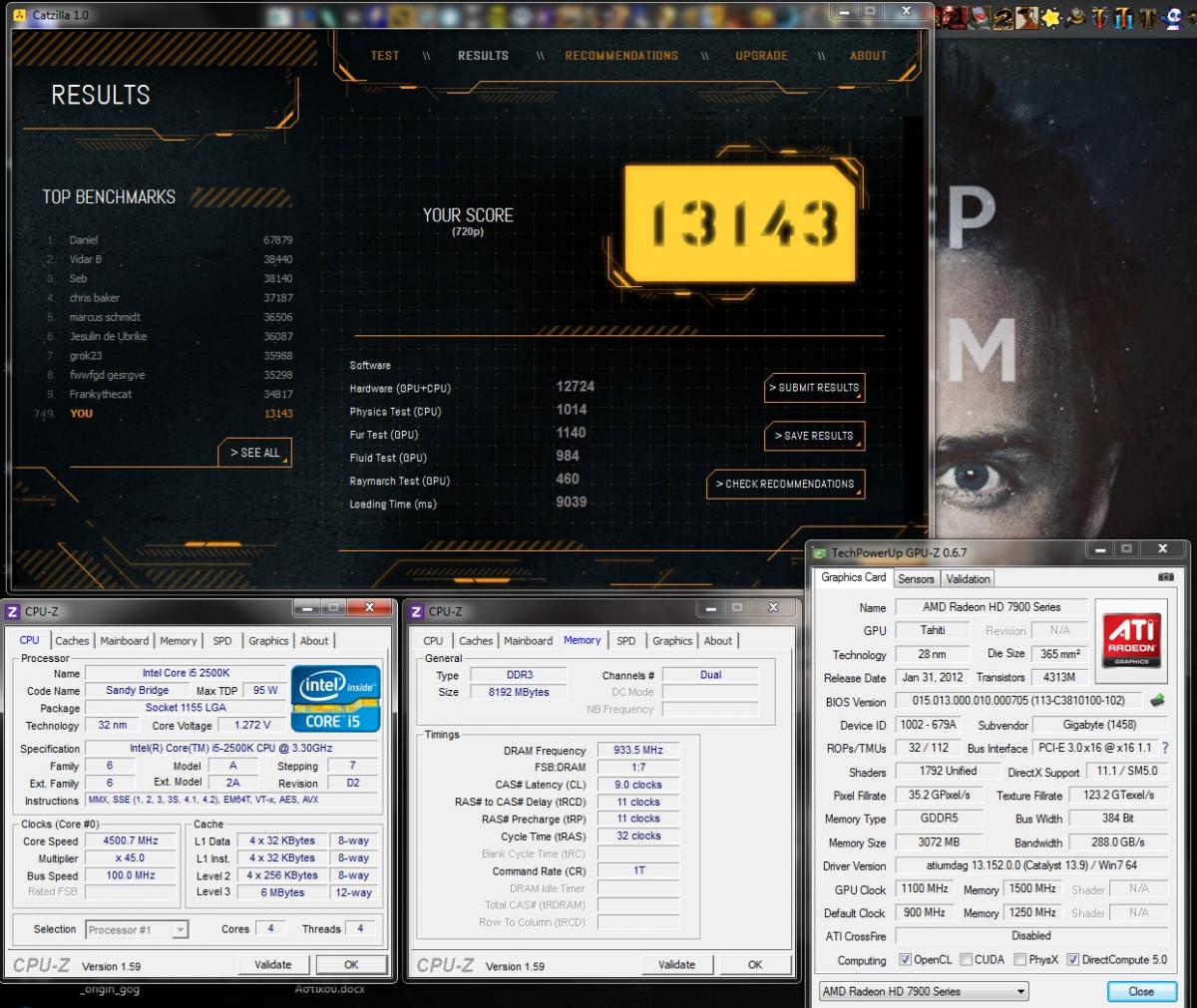Image resolution: width=1197 pixels, height=1008 pixels.
Task: Open the RECOMMENDATIONS tab in Catzilla
Action: (x=621, y=56)
